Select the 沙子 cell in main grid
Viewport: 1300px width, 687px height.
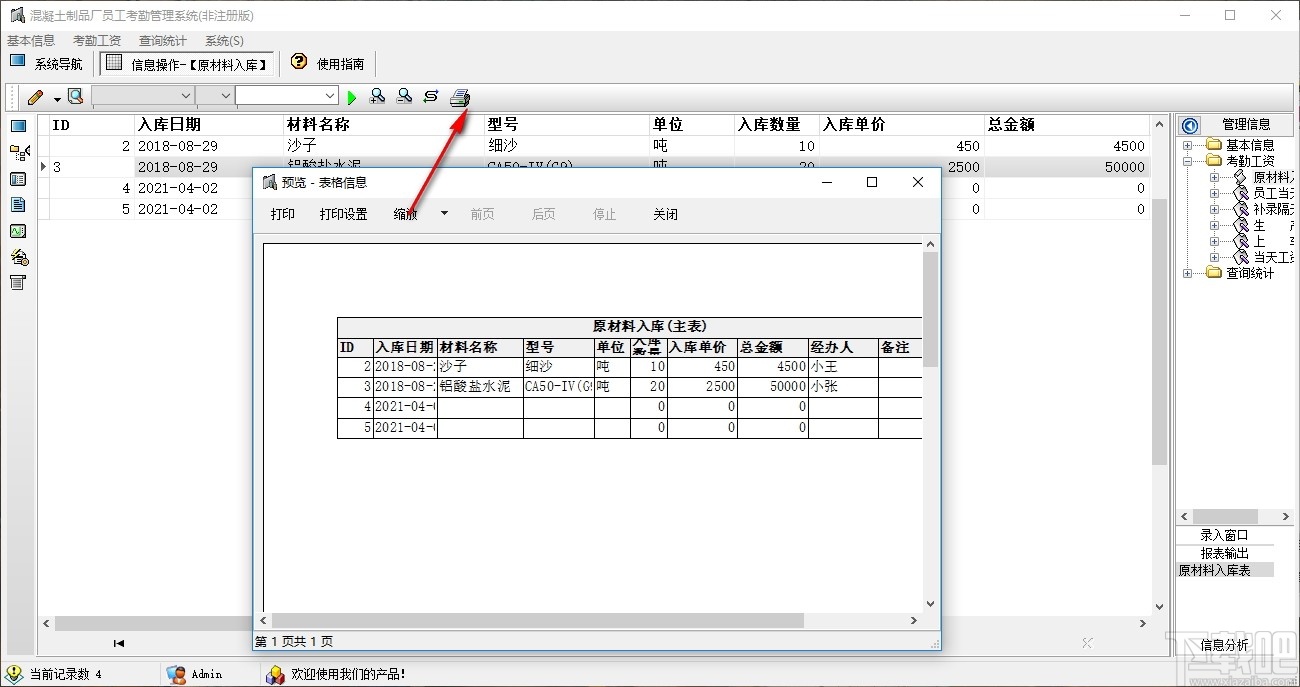[x=384, y=146]
